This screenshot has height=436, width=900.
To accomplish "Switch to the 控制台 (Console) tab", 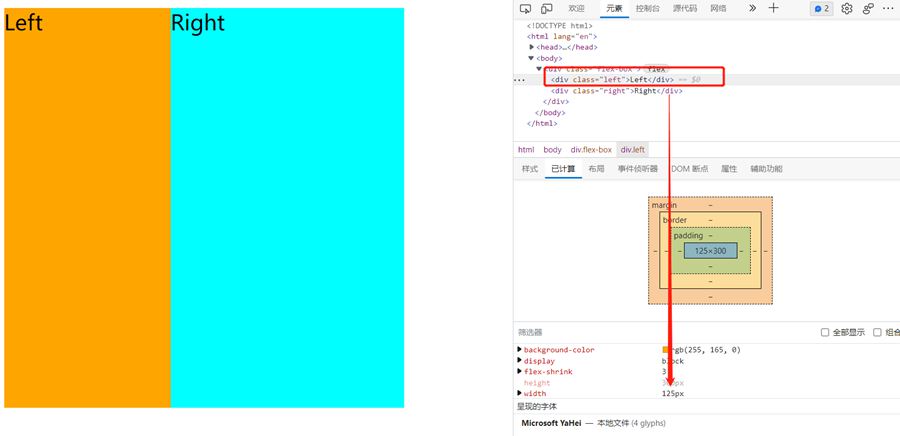I will (647, 8).
